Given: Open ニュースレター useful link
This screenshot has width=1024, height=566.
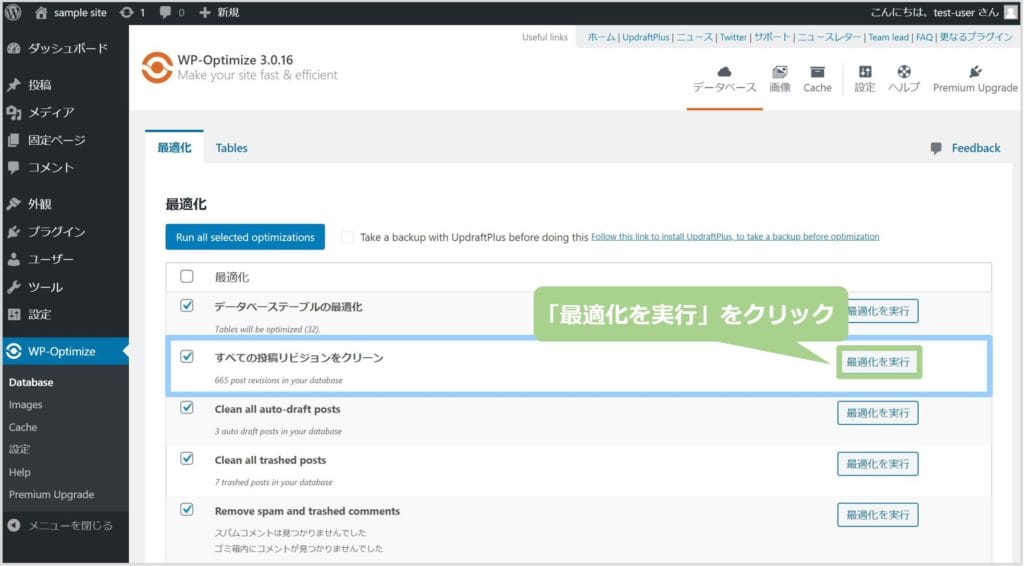Looking at the screenshot, I should pyautogui.click(x=829, y=37).
